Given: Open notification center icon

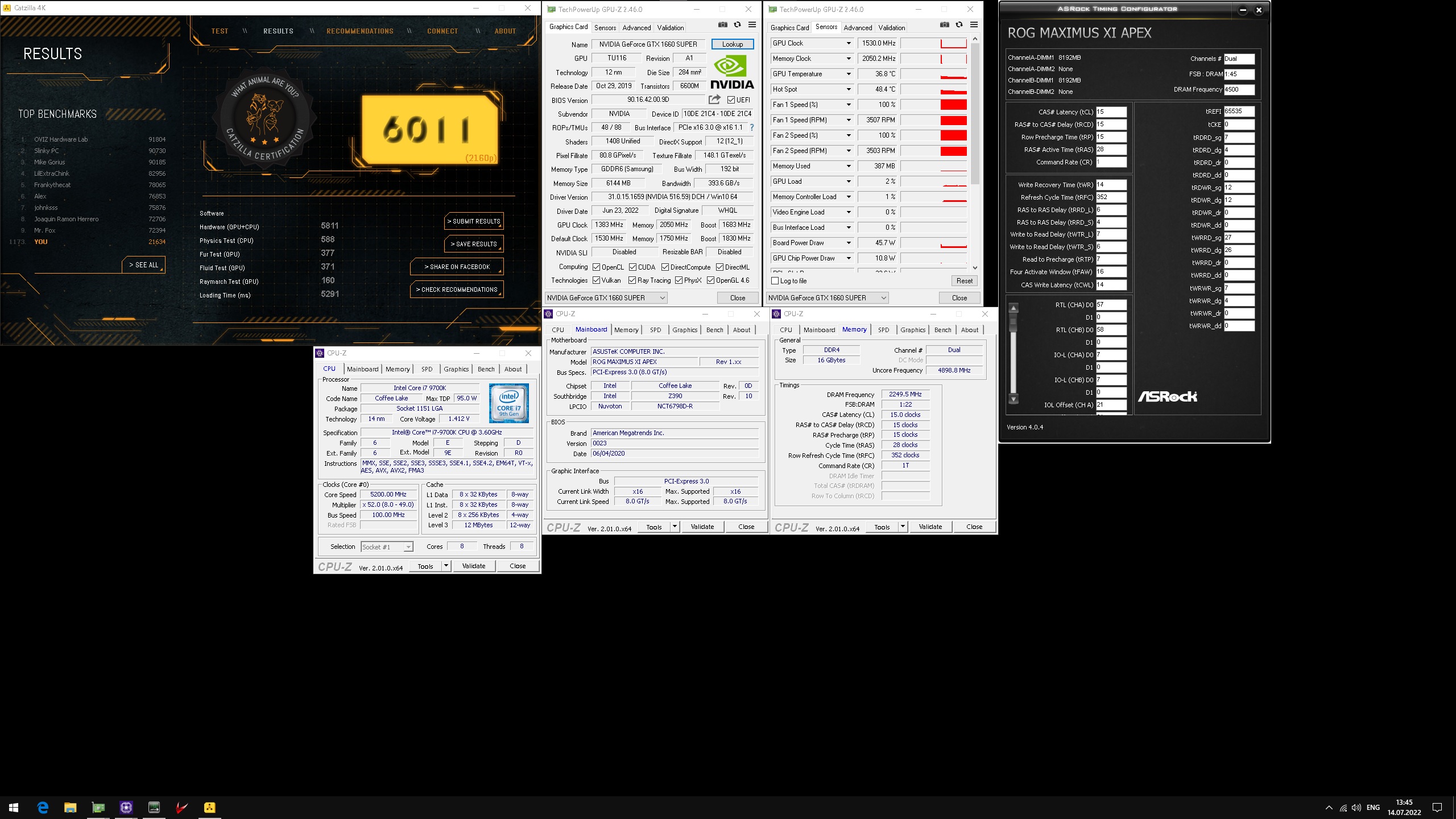Looking at the screenshot, I should point(1437,808).
